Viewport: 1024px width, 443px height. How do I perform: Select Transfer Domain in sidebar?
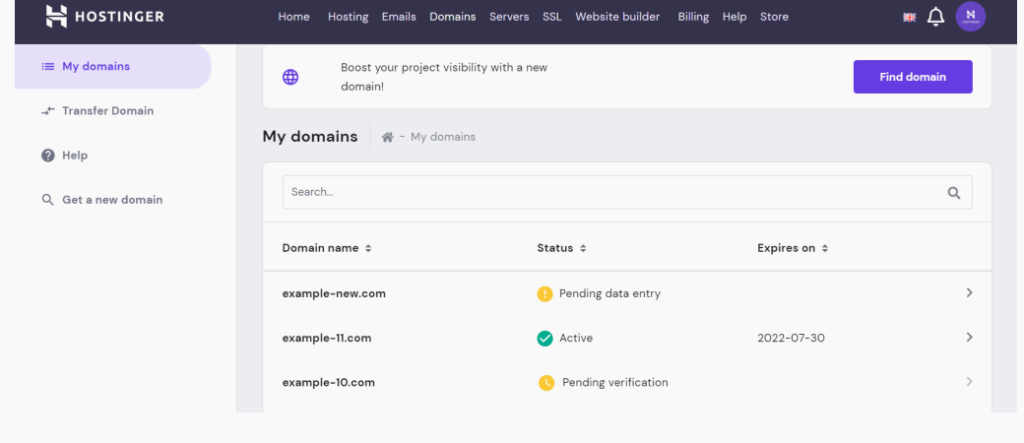107,111
